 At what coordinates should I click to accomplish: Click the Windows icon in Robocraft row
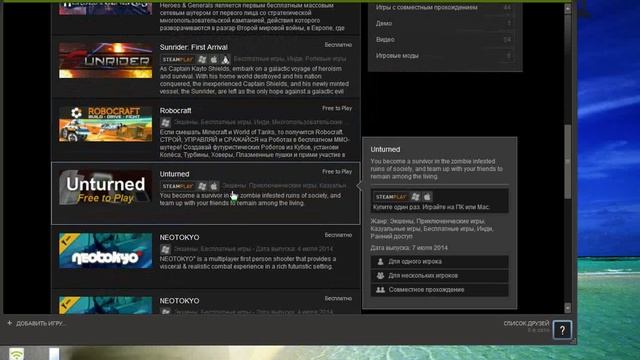point(165,122)
